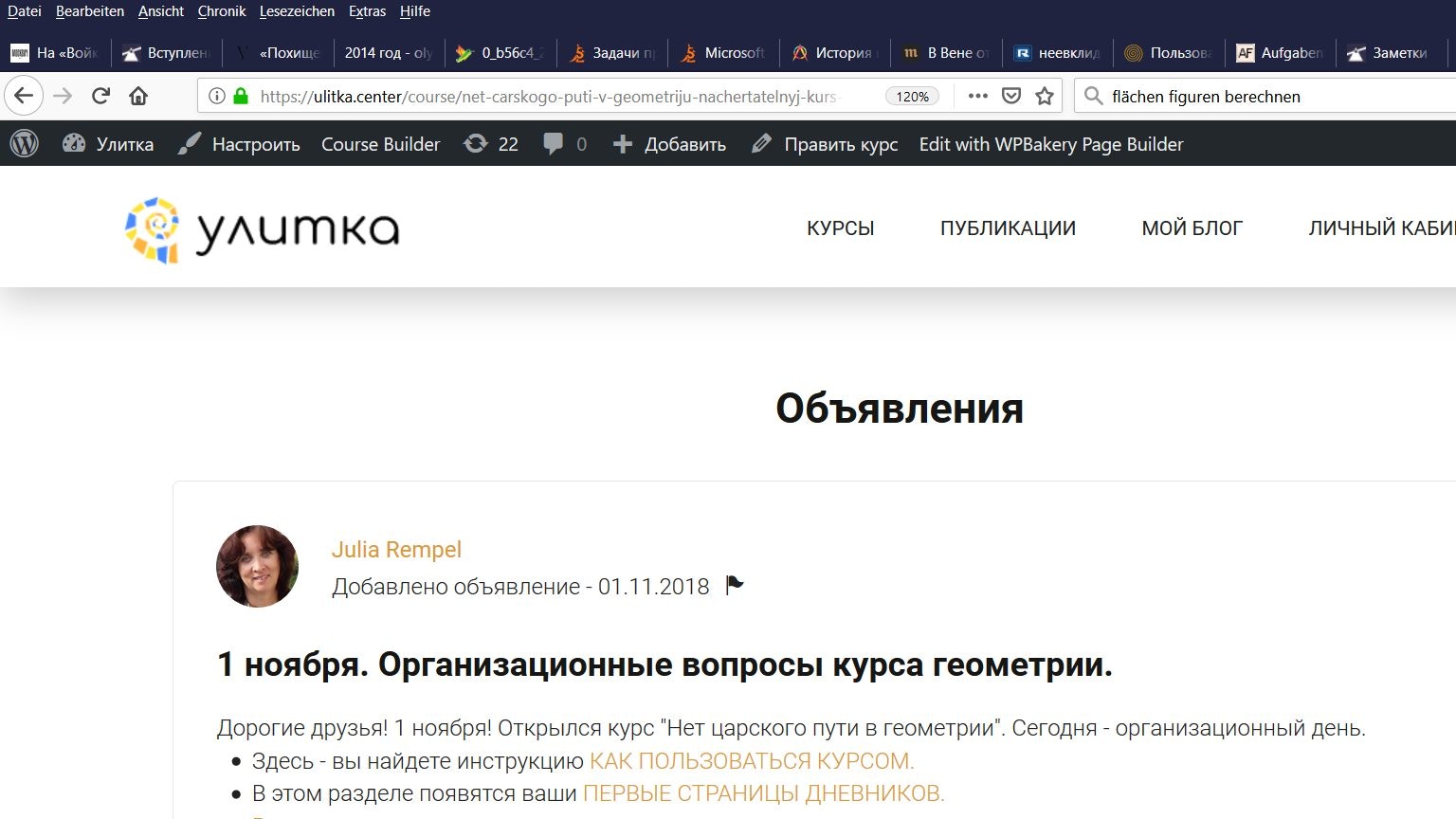This screenshot has height=819, width=1456.
Task: Show site information for the page
Action: (x=216, y=96)
